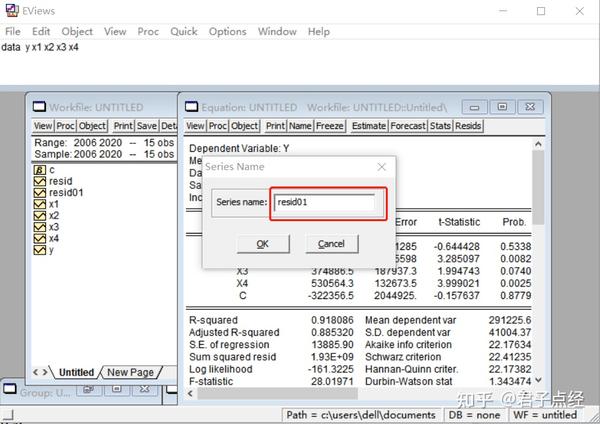600x424 pixels.
Task: Select the x1 series icon
Action: [x=40, y=204]
